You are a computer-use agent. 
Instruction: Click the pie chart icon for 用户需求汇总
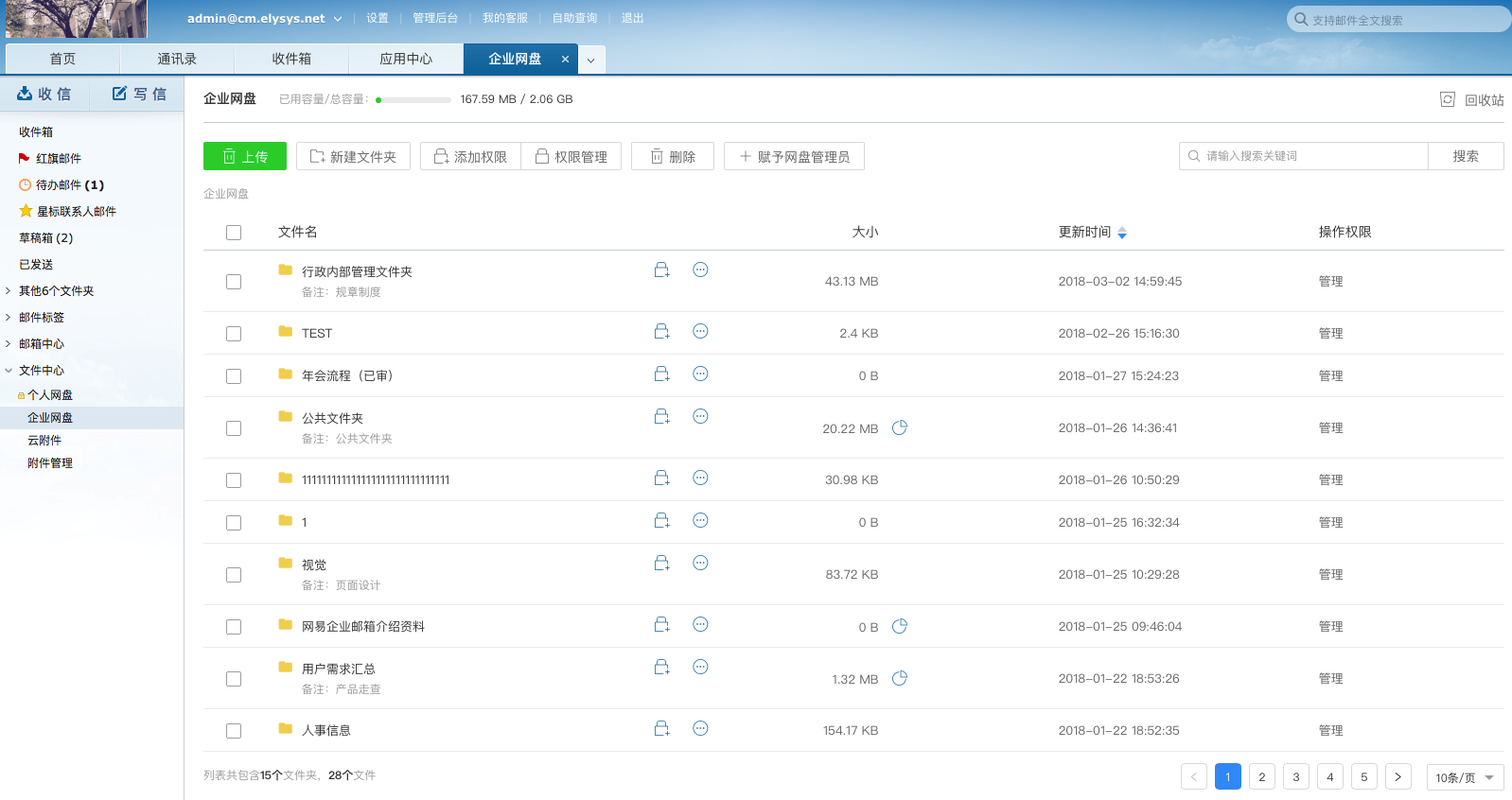(x=900, y=678)
